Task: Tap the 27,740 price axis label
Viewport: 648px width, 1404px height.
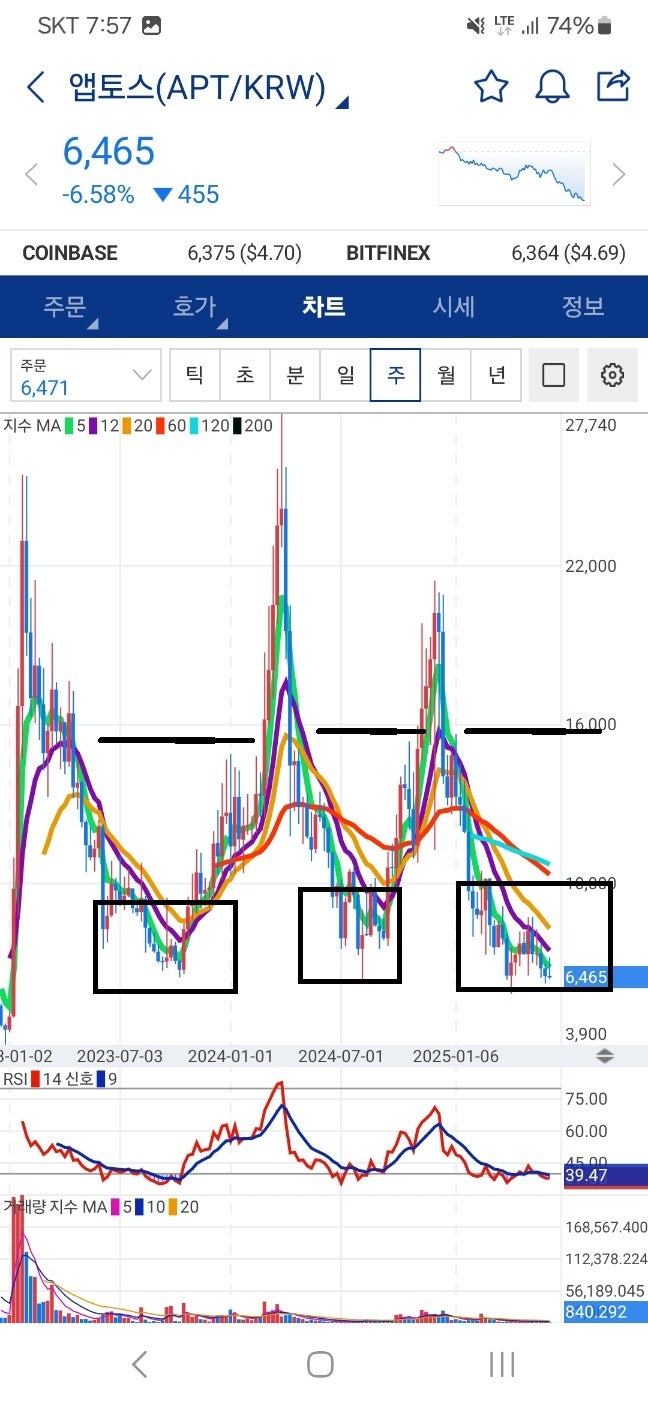Action: tap(591, 425)
